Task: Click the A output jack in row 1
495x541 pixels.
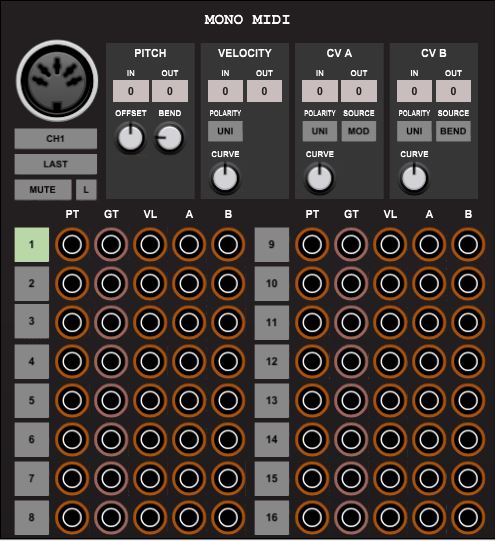Action: [x=189, y=245]
